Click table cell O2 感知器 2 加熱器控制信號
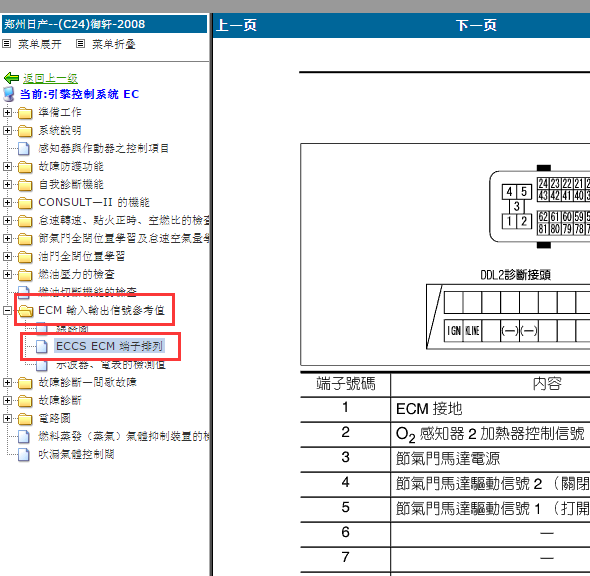 click(x=490, y=434)
